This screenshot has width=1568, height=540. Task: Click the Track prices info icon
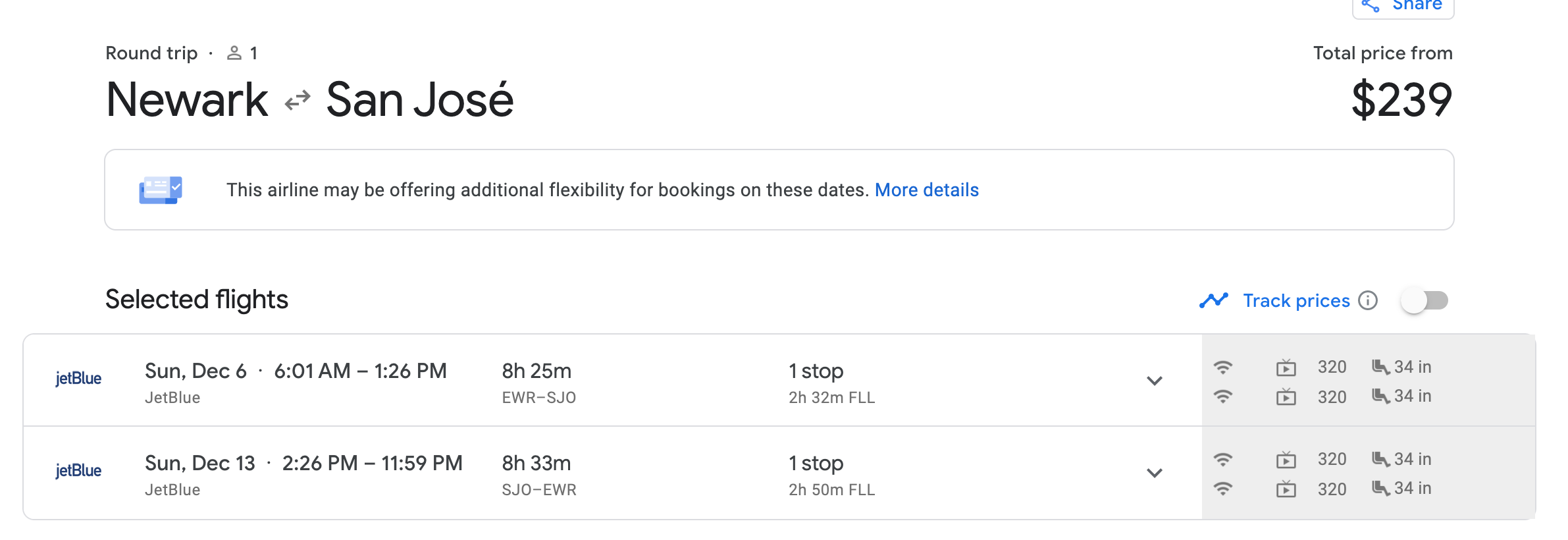coord(1368,300)
